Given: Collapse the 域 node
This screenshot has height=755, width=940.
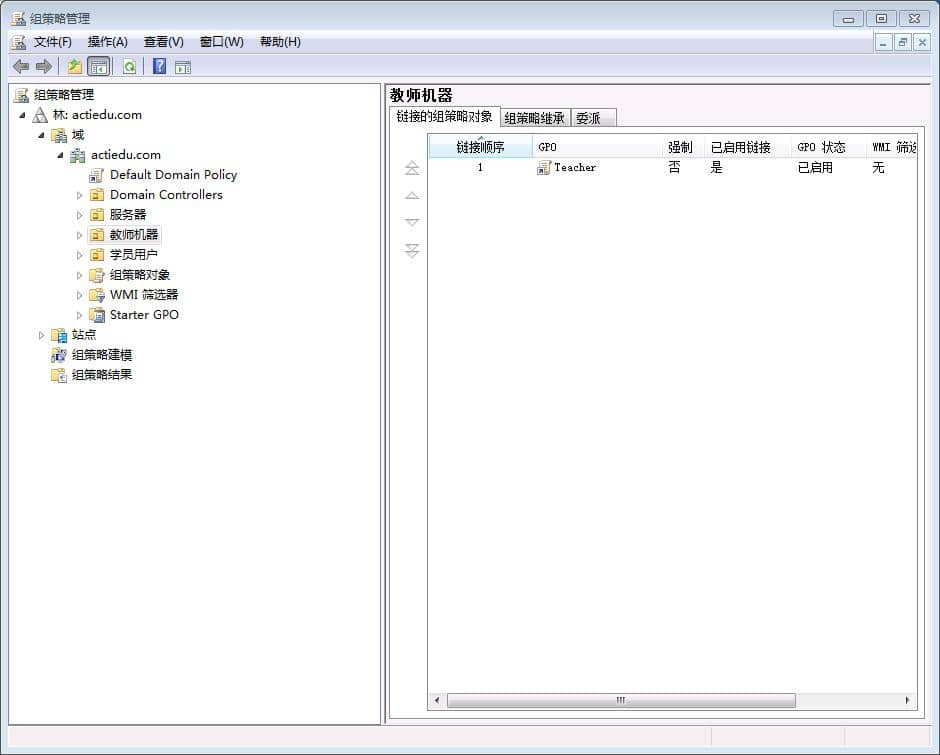Looking at the screenshot, I should 41,135.
